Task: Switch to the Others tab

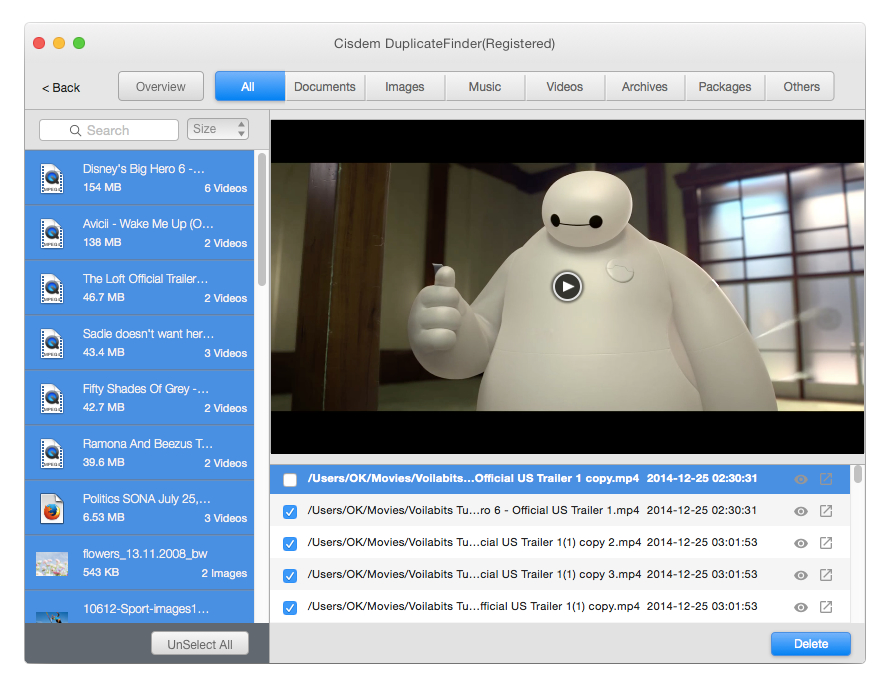Action: coord(801,86)
